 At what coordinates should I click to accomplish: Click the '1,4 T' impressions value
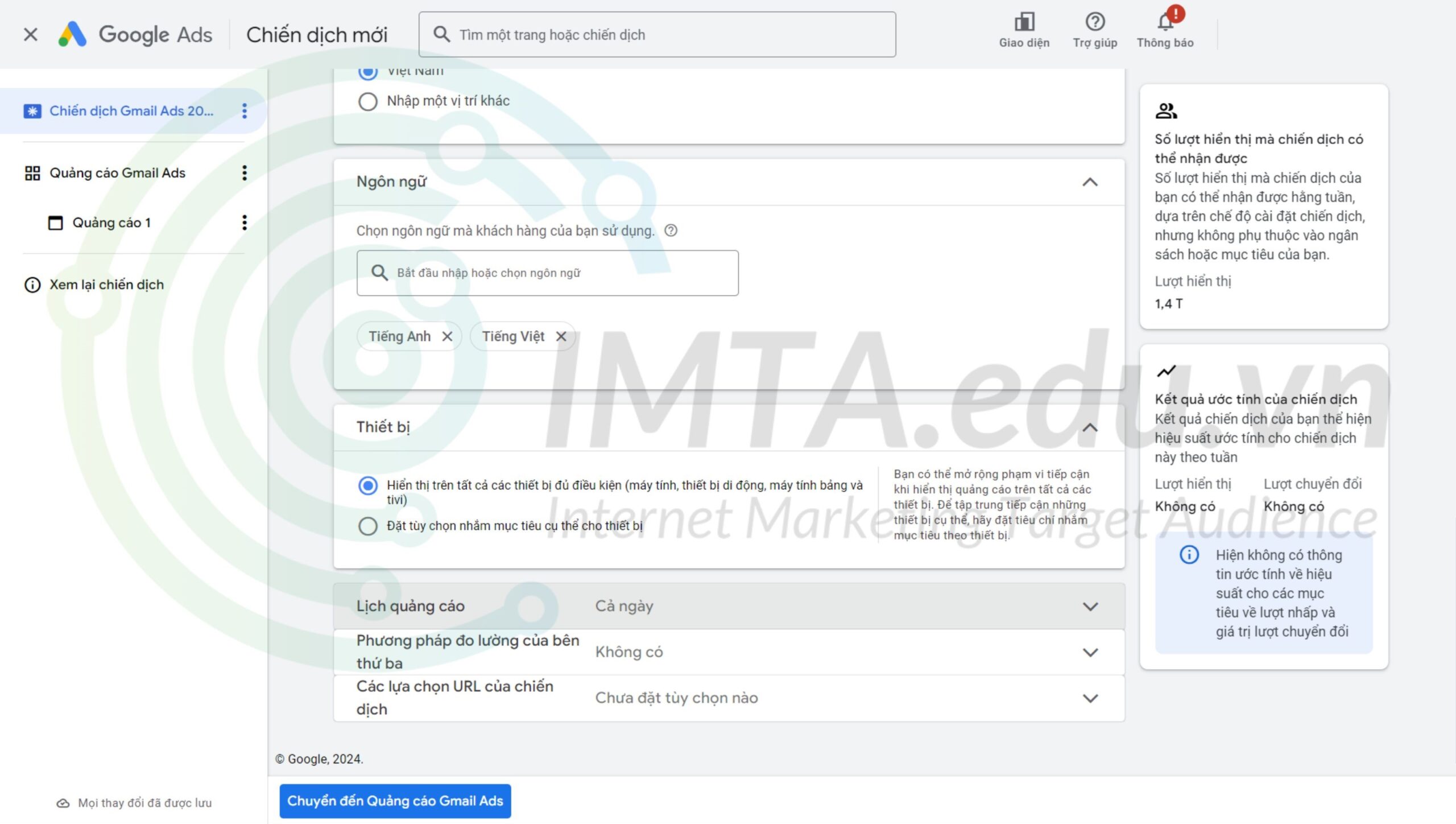point(1169,304)
